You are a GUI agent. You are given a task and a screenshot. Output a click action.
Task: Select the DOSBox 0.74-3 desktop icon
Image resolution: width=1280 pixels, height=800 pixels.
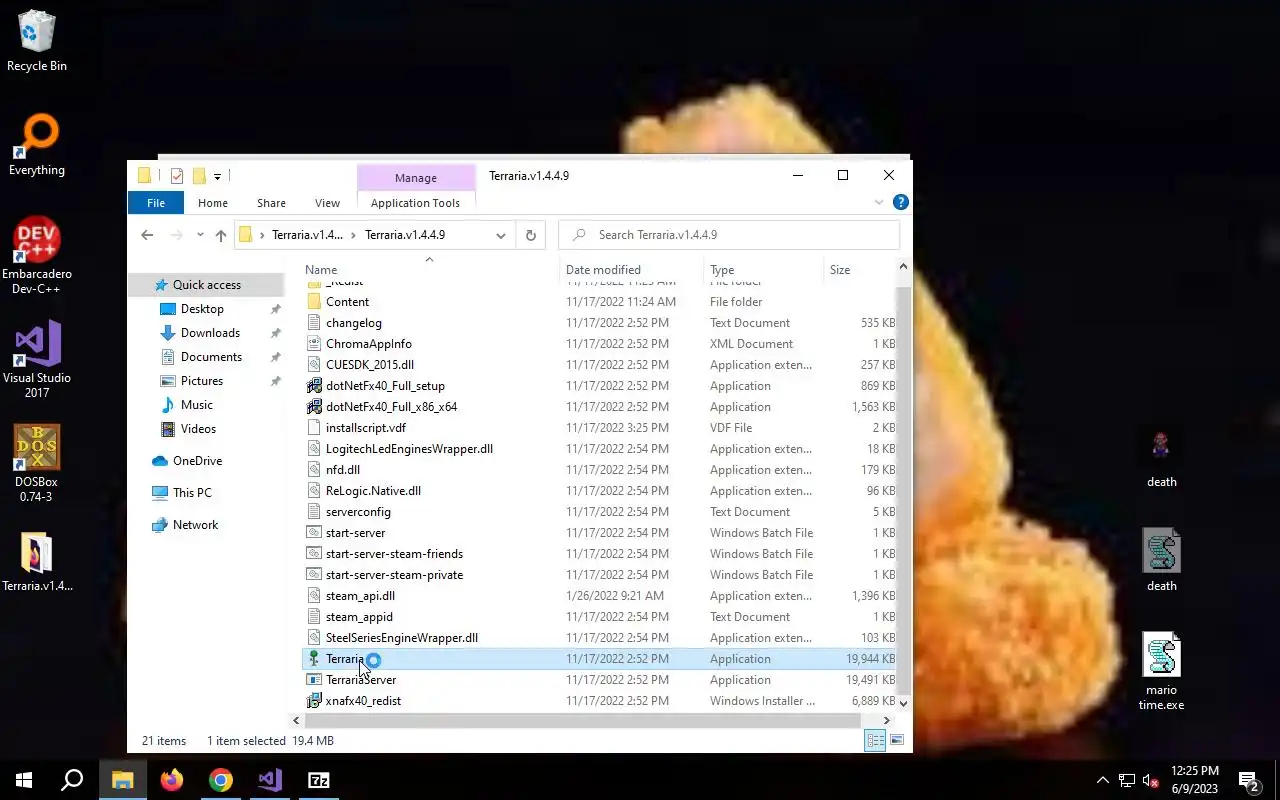click(37, 464)
